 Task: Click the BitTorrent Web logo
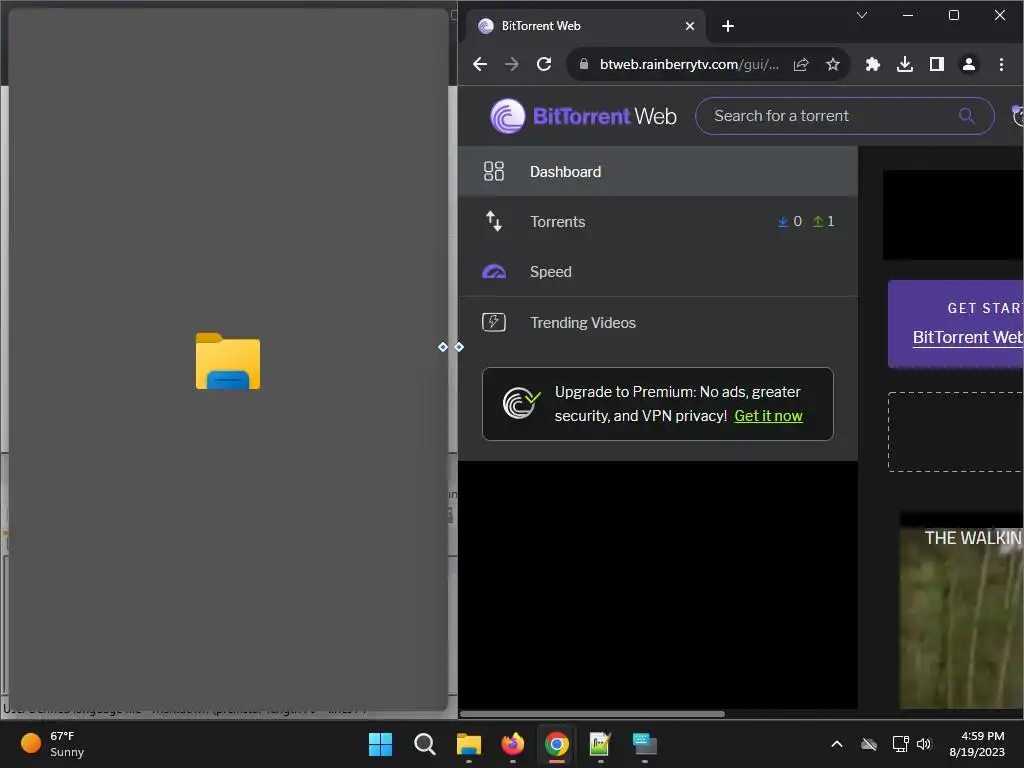583,116
